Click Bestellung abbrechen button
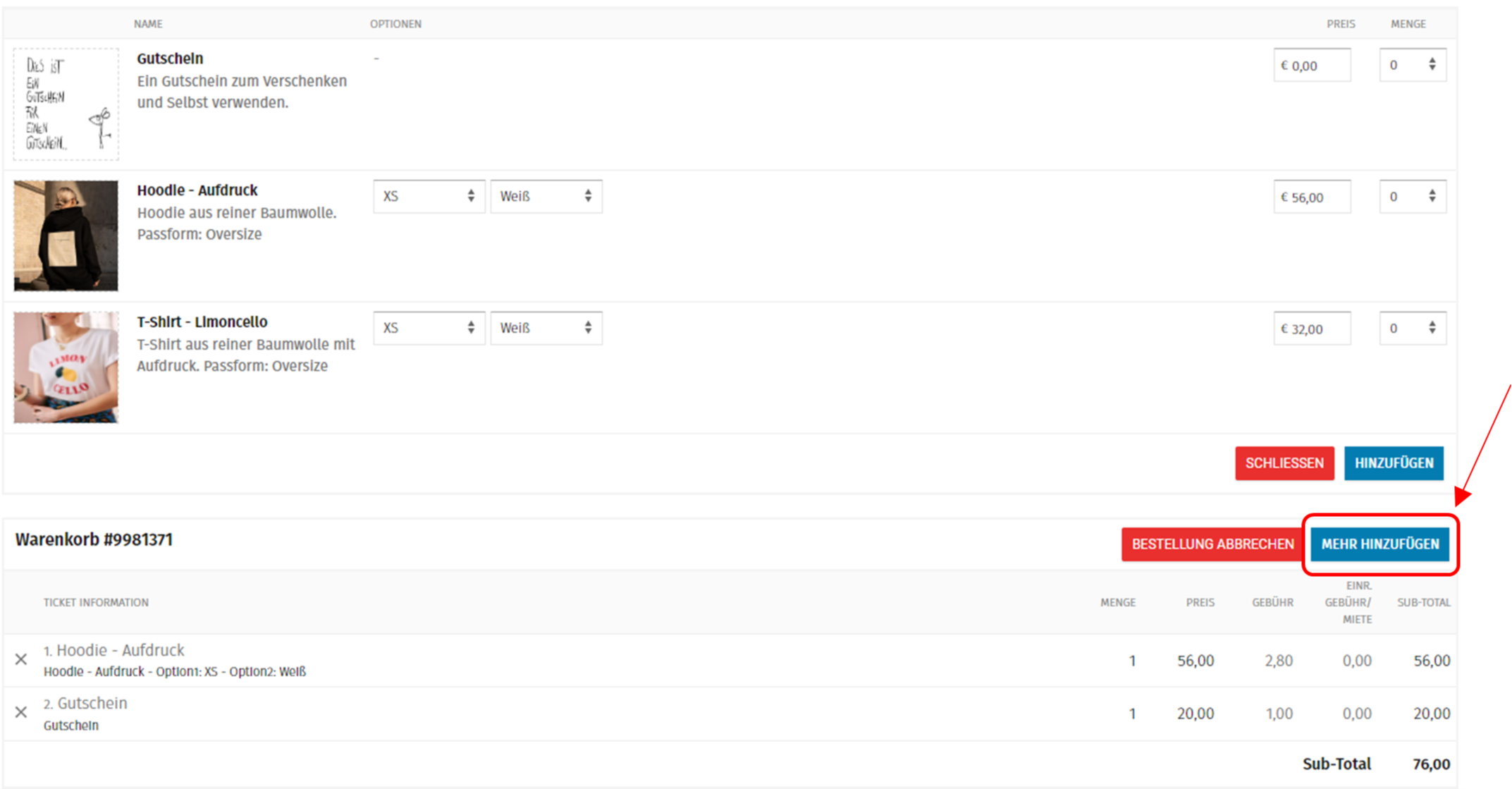Viewport: 1512px width, 789px height. 1212,544
